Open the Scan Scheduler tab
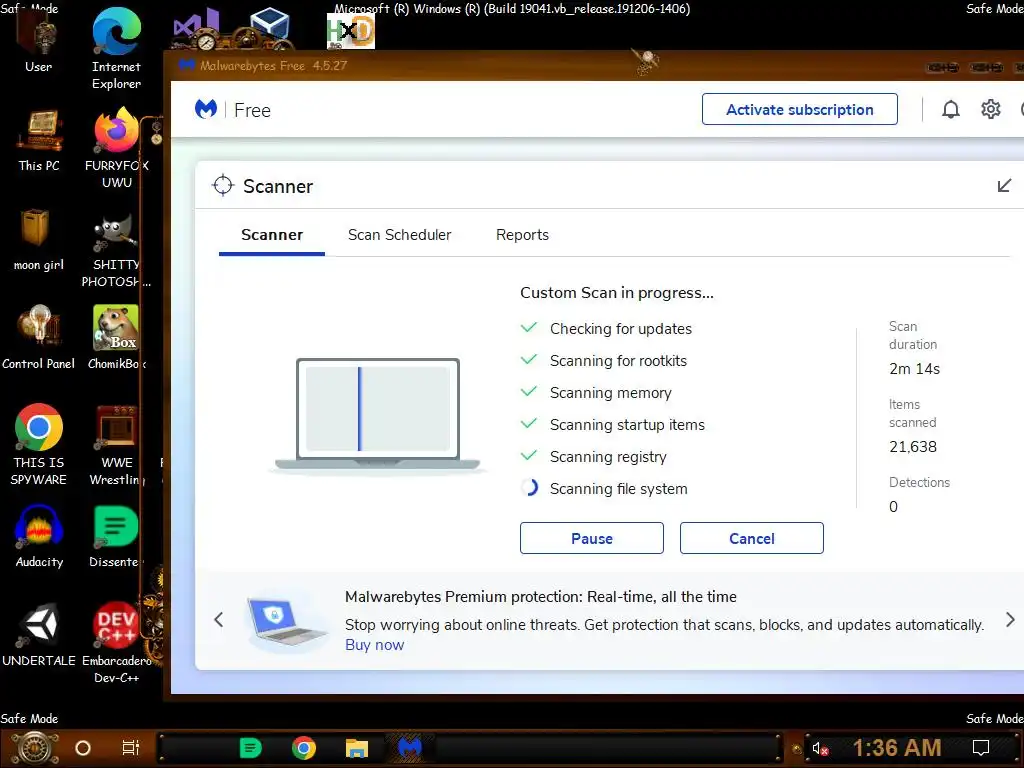This screenshot has width=1024, height=768. pos(399,235)
